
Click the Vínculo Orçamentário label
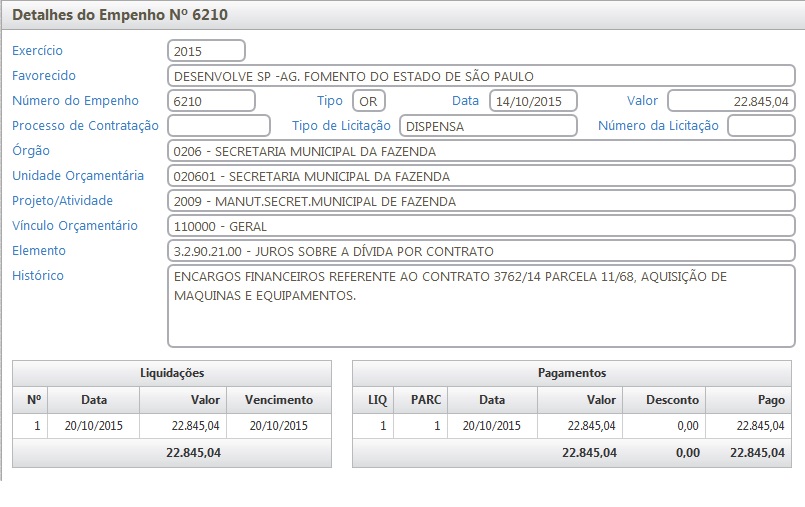(x=74, y=226)
